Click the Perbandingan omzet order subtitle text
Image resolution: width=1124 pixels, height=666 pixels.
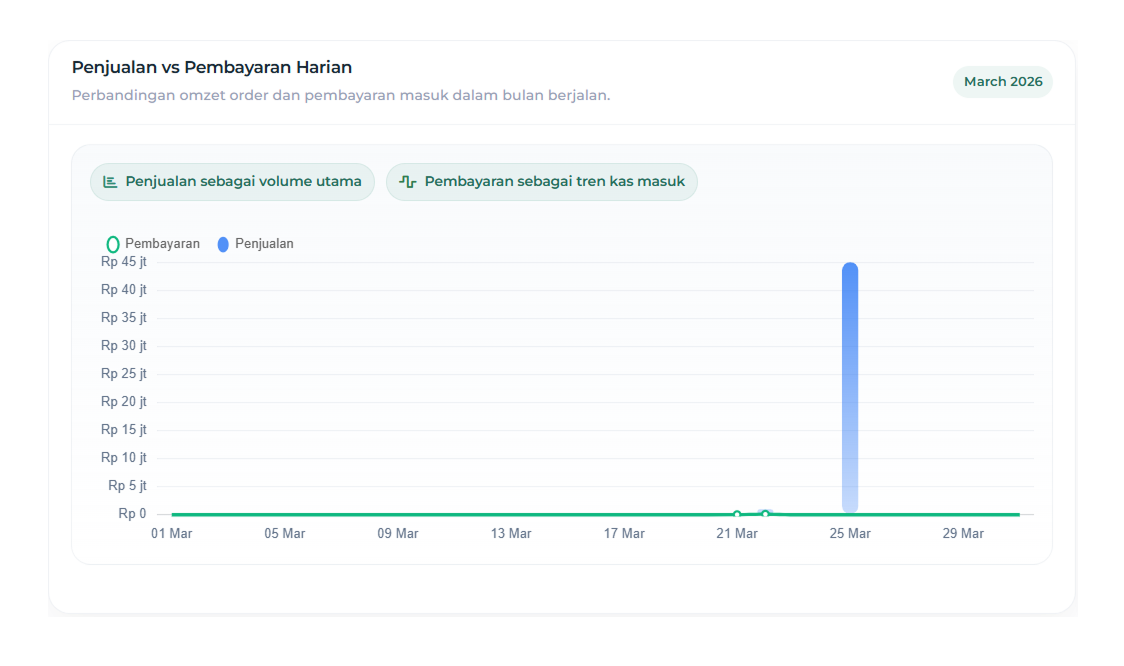point(341,95)
